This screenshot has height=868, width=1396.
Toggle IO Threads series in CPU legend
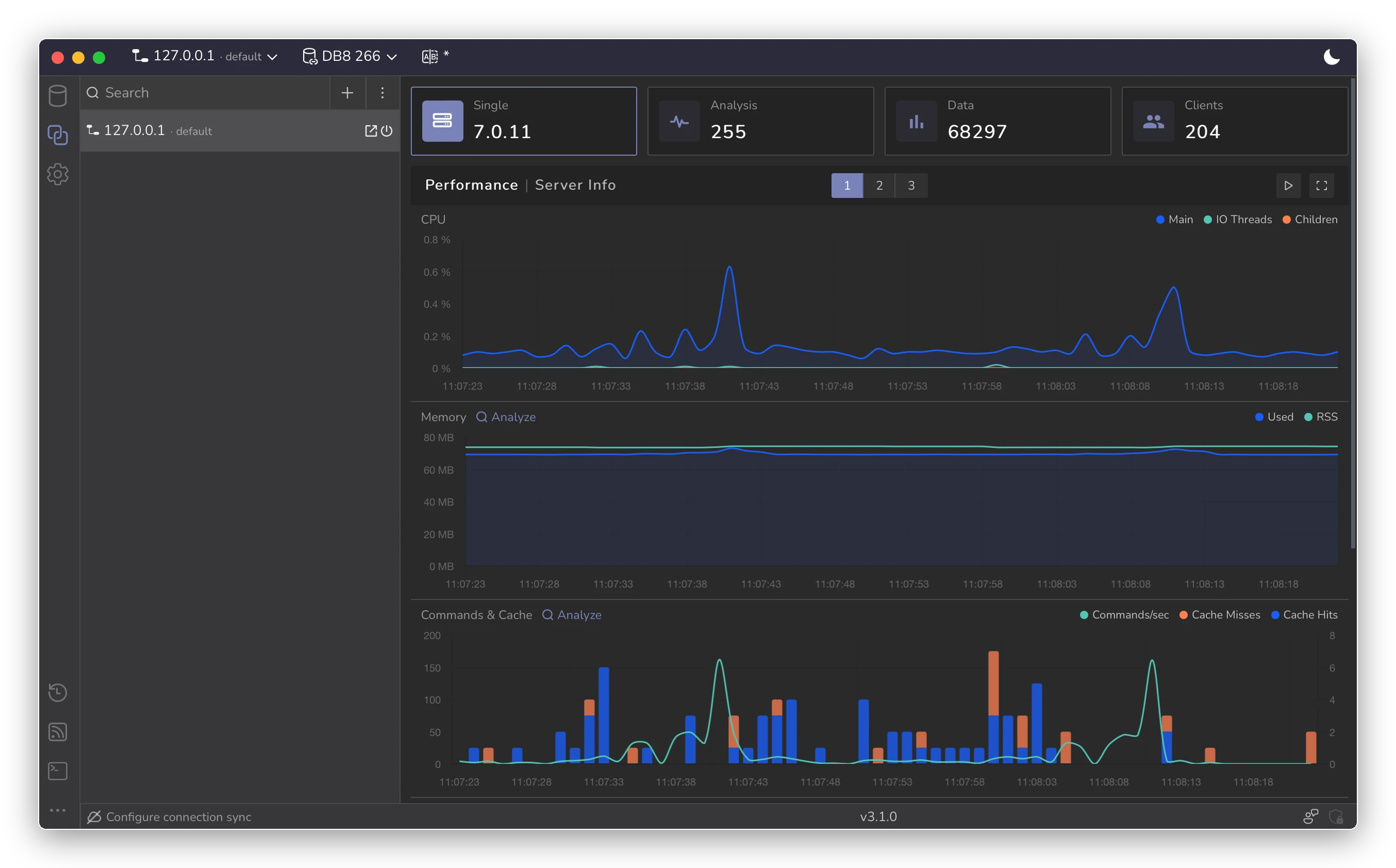pos(1238,219)
